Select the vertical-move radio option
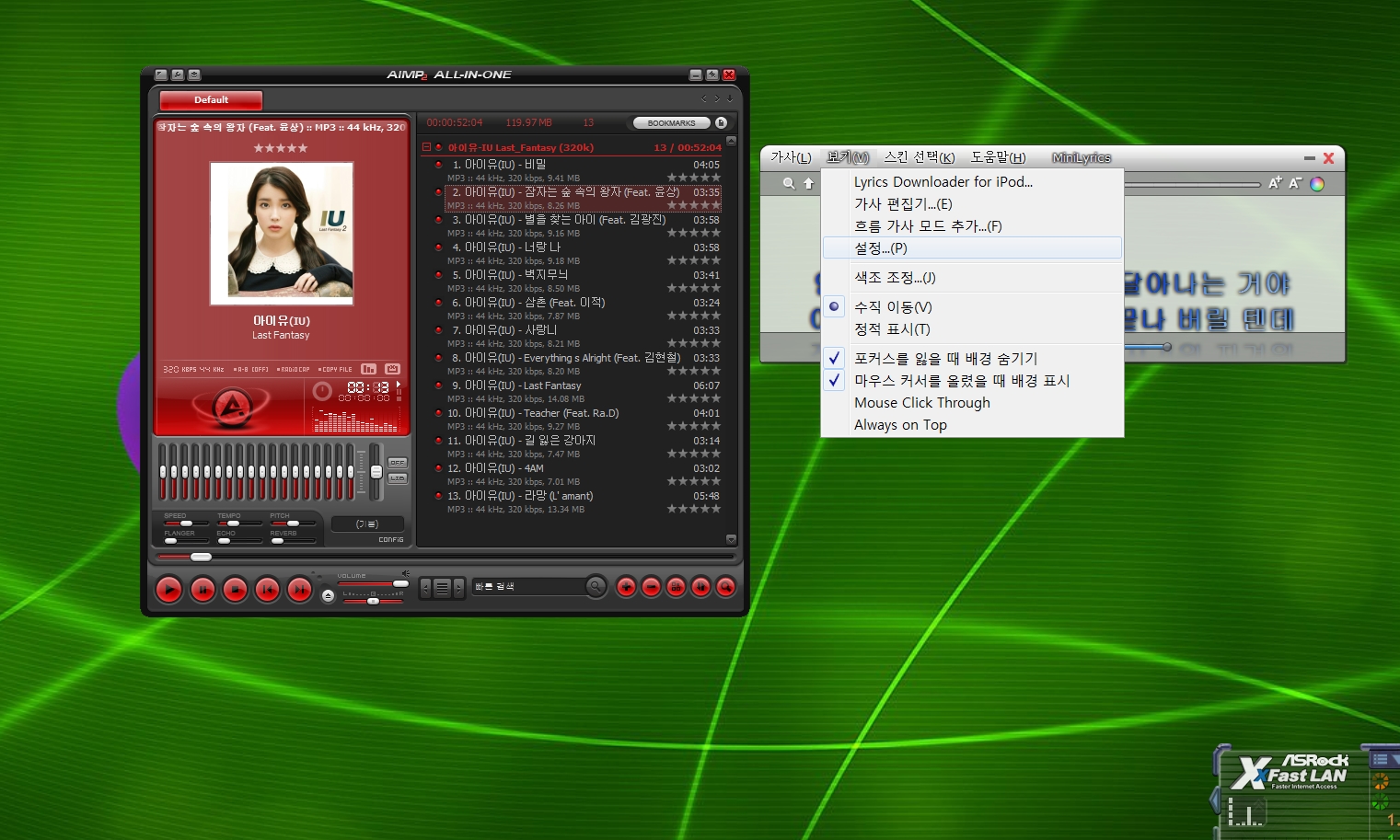The image size is (1400, 840). 972,306
